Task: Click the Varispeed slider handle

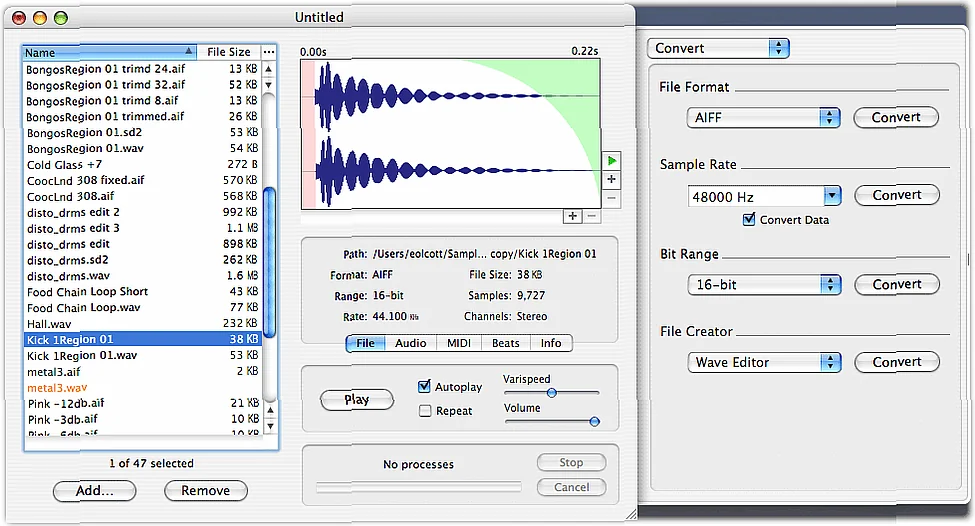Action: (x=552, y=392)
